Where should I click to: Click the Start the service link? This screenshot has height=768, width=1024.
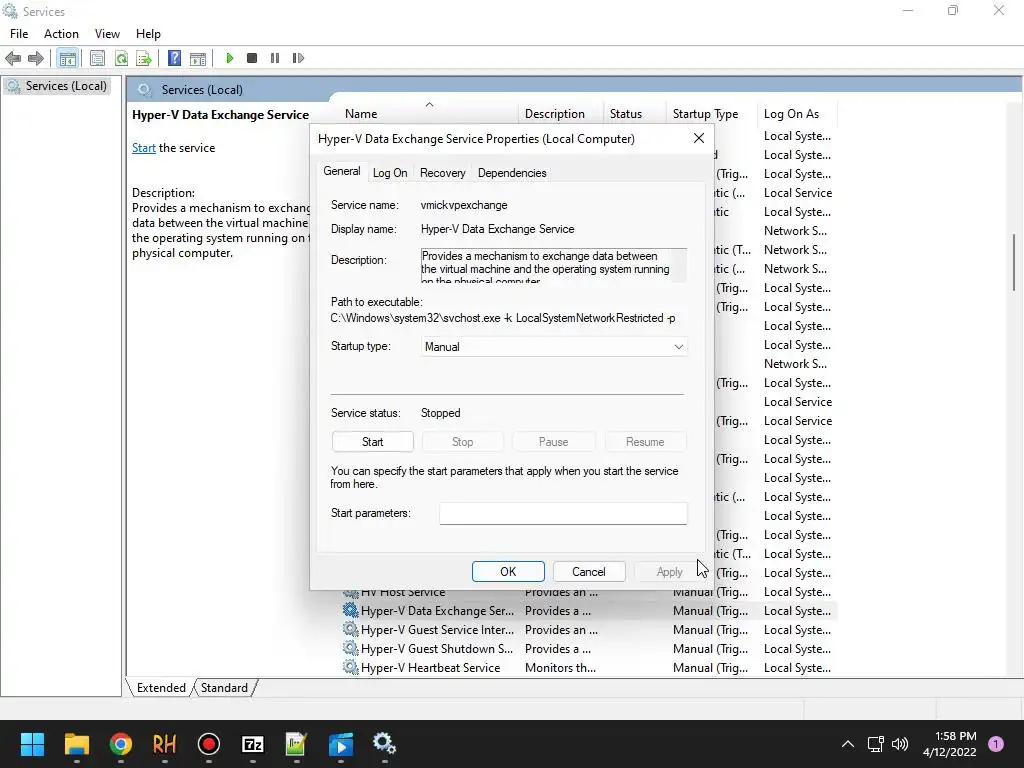[x=144, y=148]
